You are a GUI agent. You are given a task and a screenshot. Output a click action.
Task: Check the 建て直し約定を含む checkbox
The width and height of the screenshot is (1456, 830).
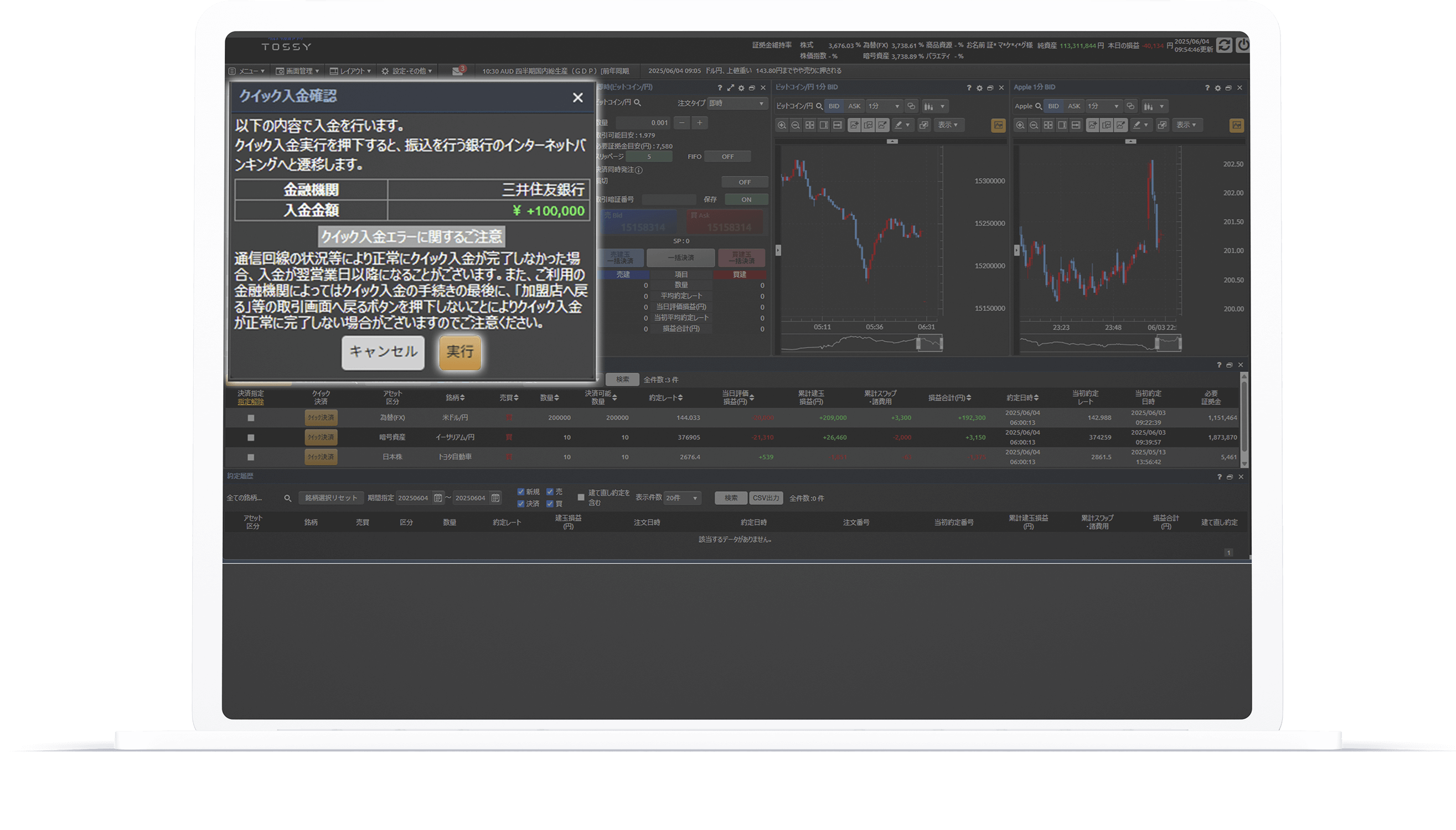click(x=581, y=497)
